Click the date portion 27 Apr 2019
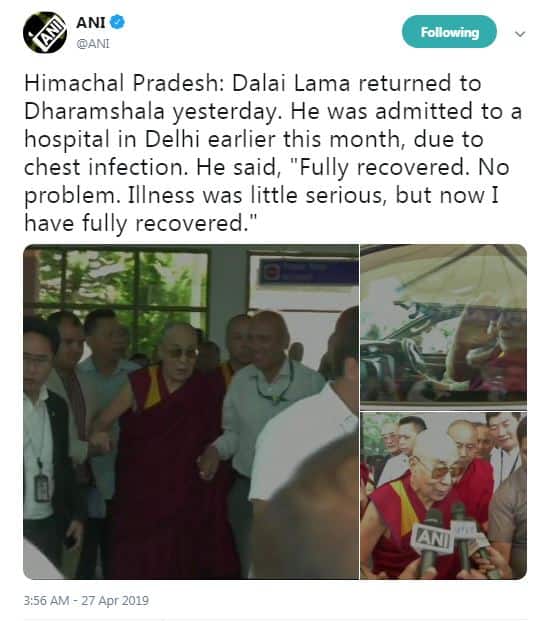 pos(115,600)
